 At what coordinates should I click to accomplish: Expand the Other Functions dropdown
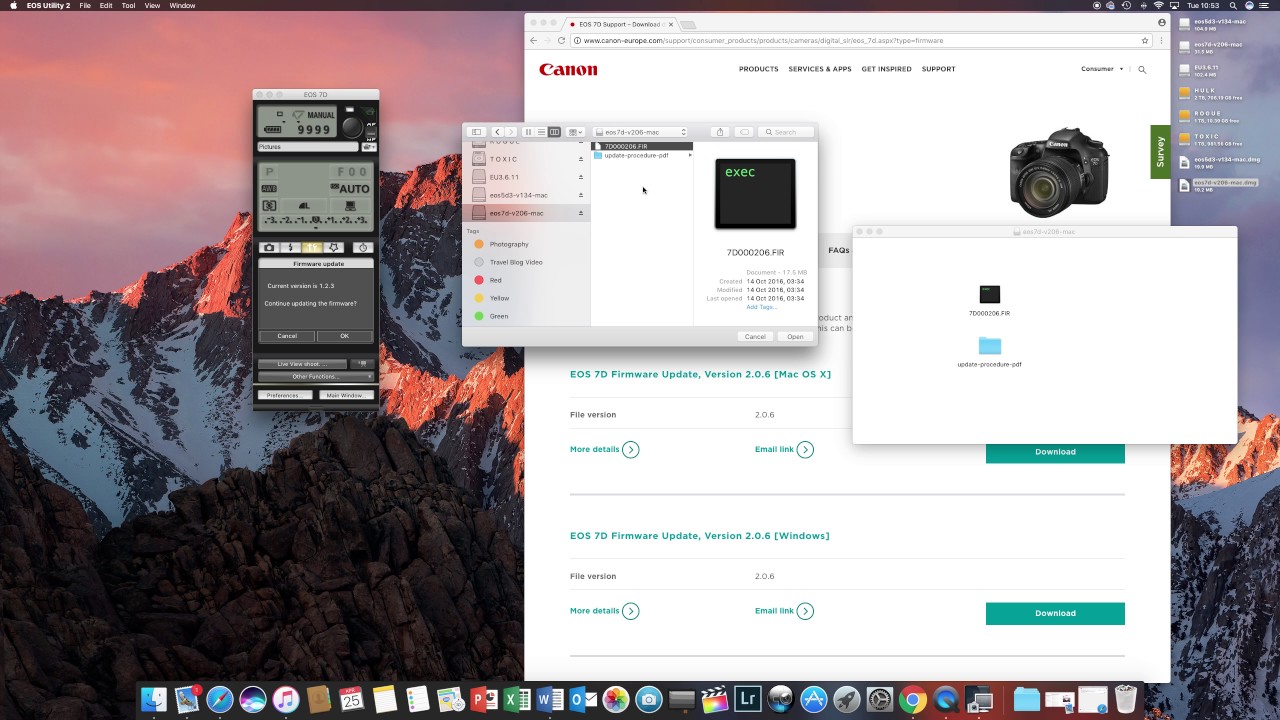[x=315, y=377]
